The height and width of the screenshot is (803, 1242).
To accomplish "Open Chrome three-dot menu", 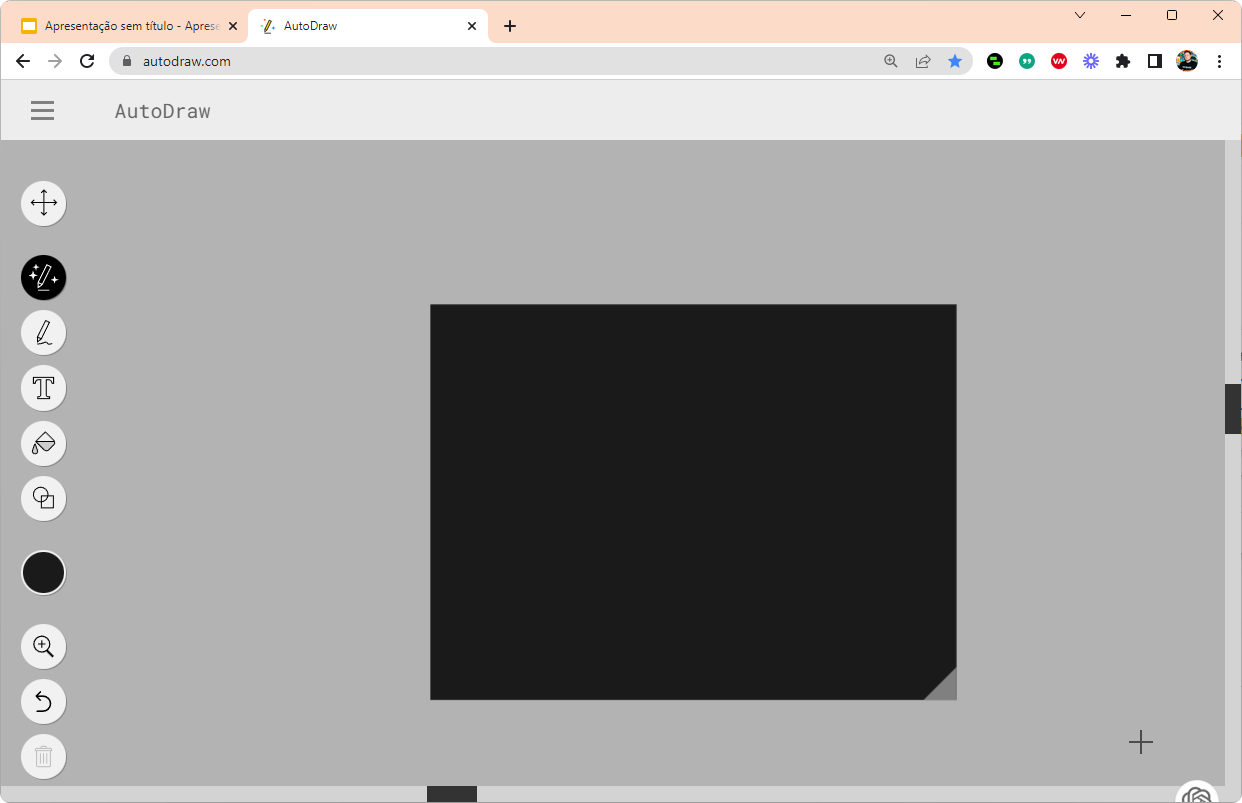I will click(1219, 61).
